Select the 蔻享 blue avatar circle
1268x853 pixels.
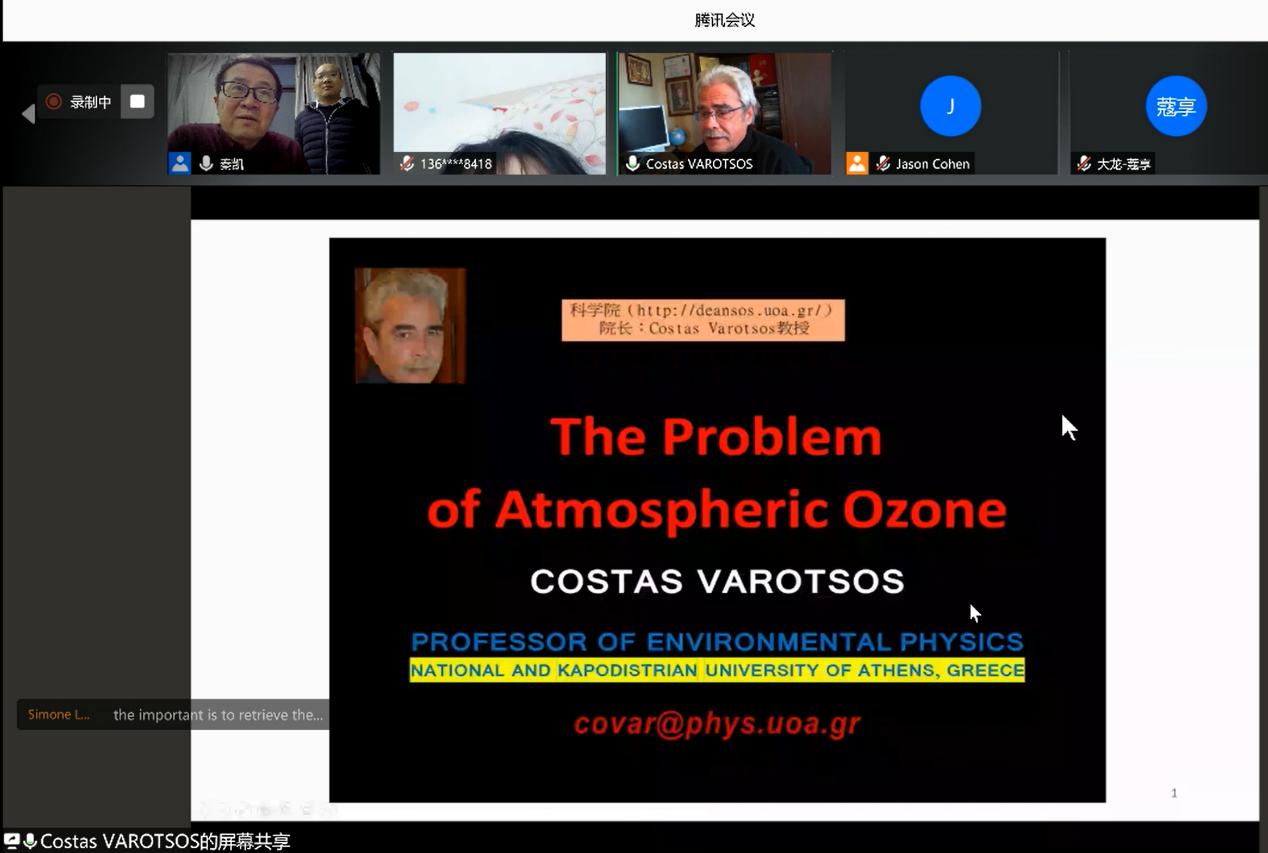[1176, 106]
